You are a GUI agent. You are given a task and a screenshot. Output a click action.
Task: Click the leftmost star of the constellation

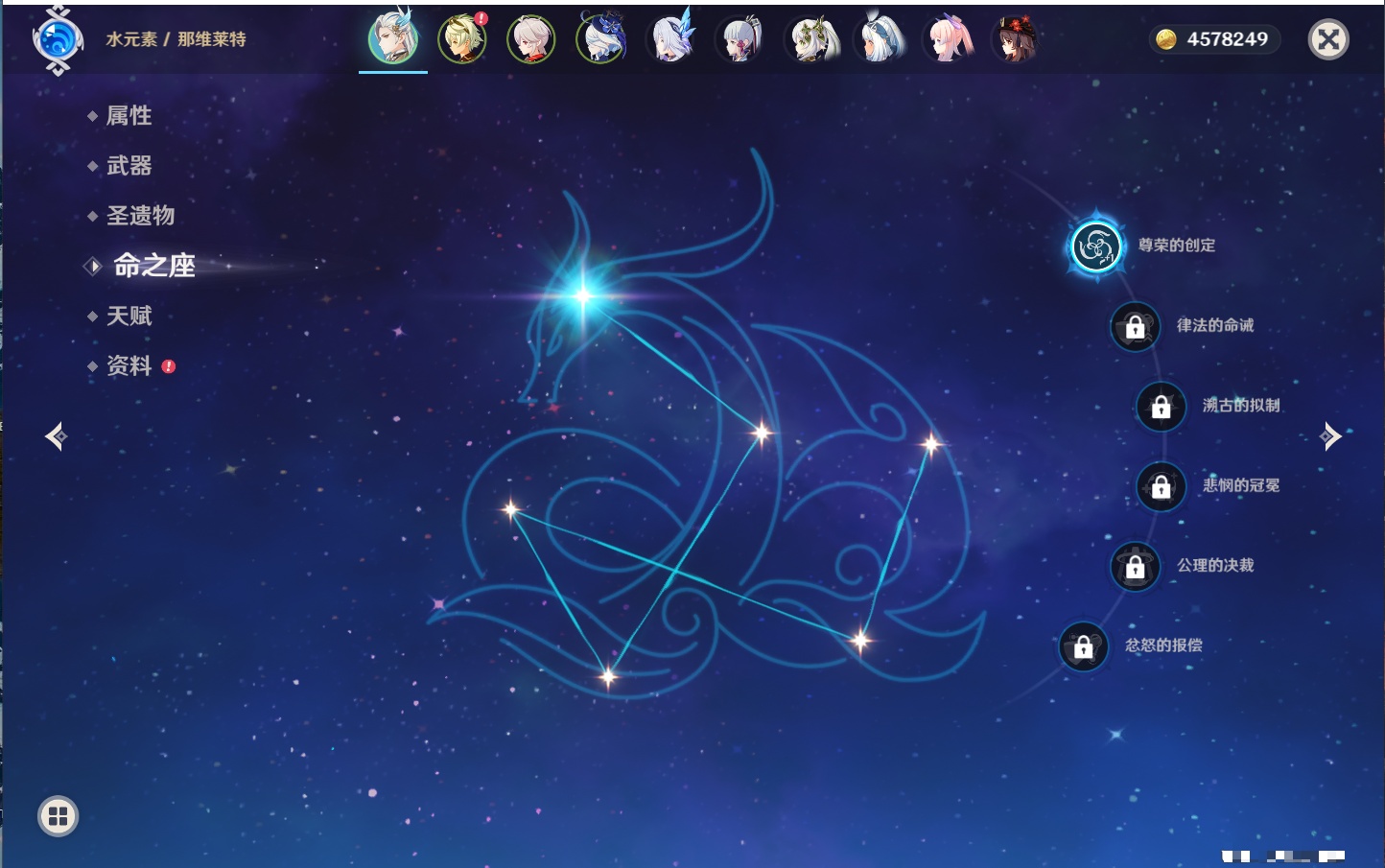[x=511, y=509]
